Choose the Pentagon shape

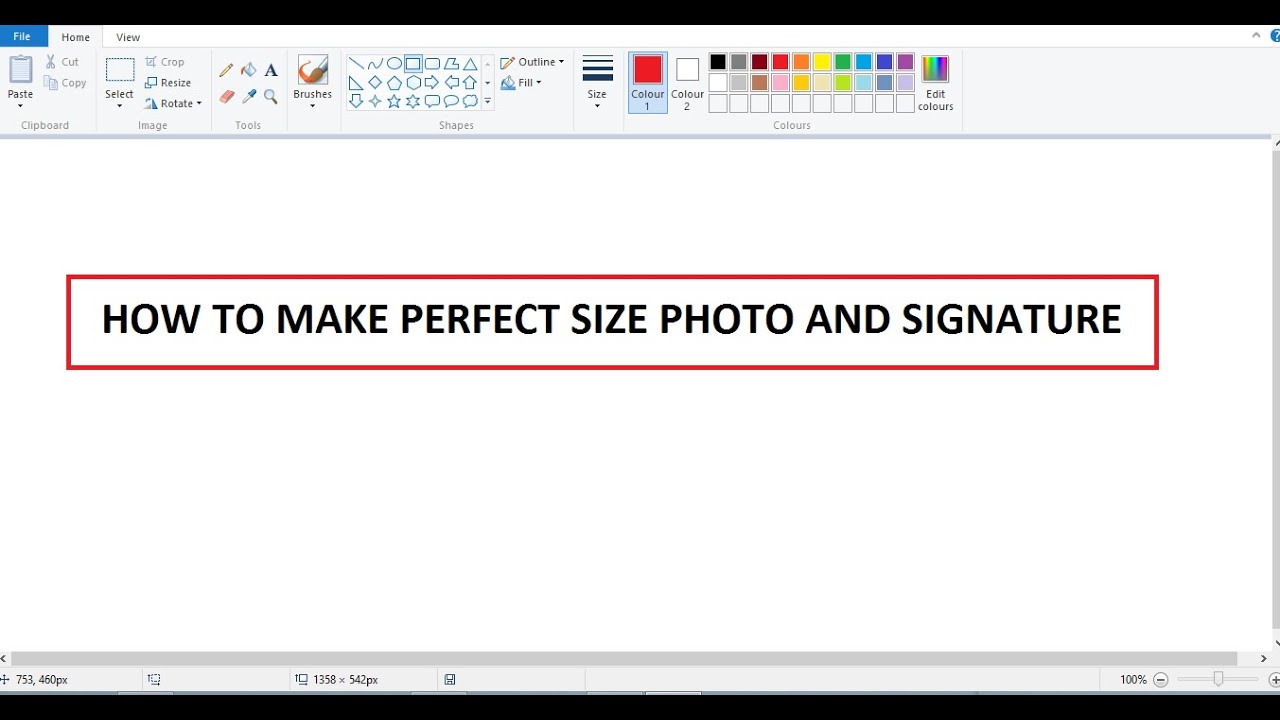pyautogui.click(x=394, y=83)
